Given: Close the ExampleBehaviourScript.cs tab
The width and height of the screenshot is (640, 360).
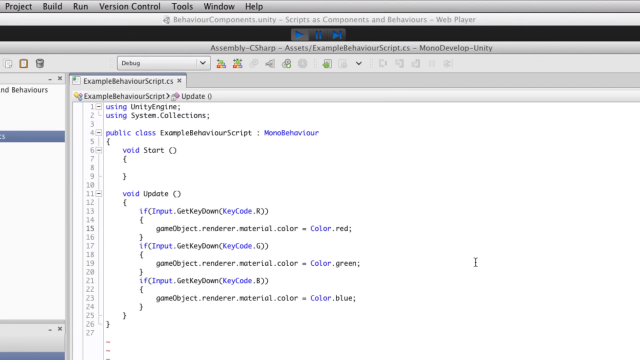Looking at the screenshot, I should [179, 81].
